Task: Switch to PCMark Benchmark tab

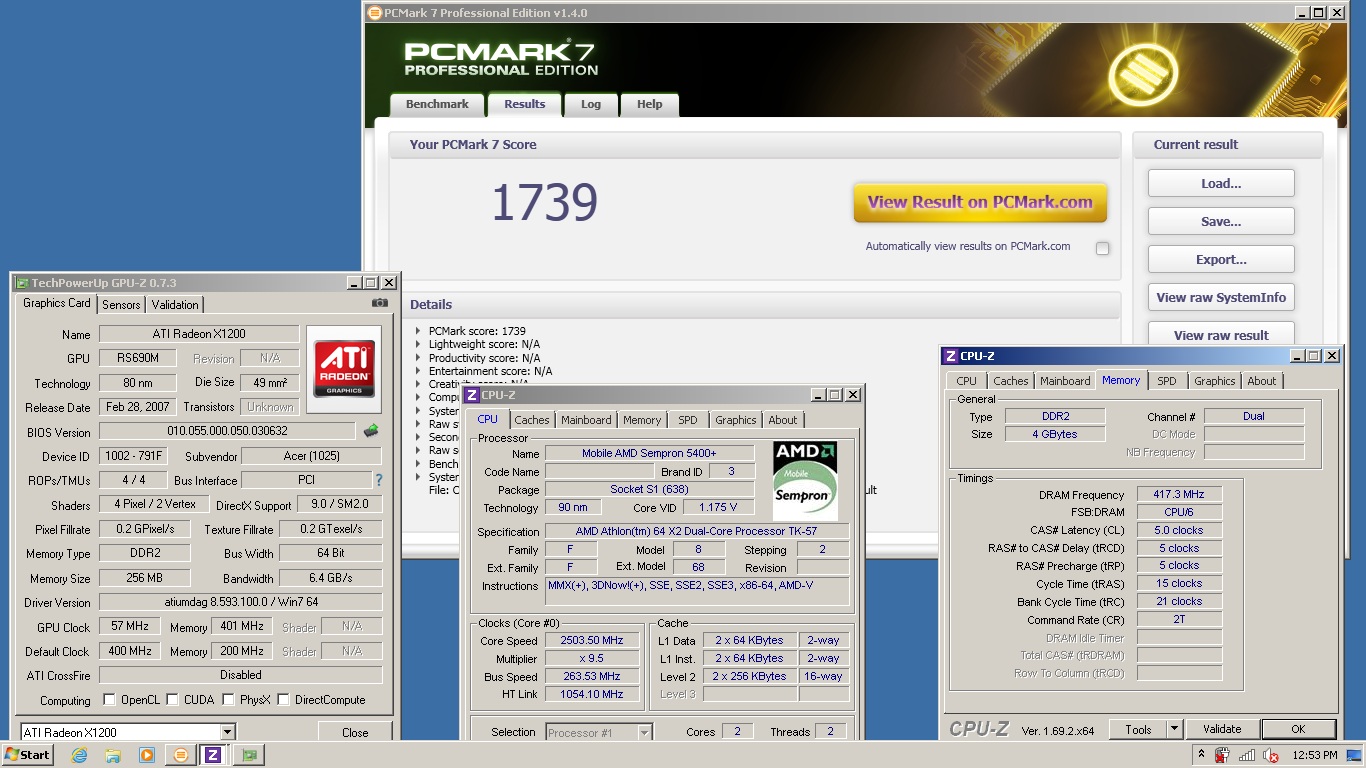Action: [x=437, y=104]
